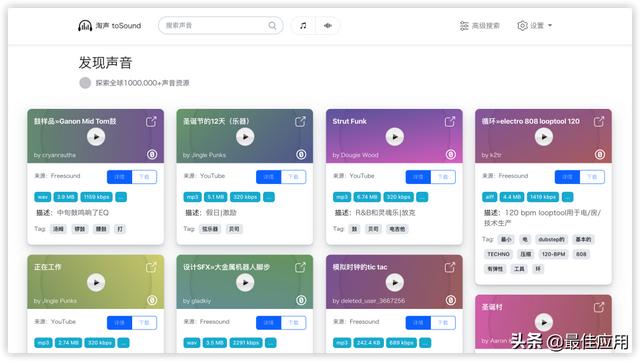The image size is (640, 361).
Task: Click license coin icon on Ganon Mid Tom card
Action: (152, 154)
